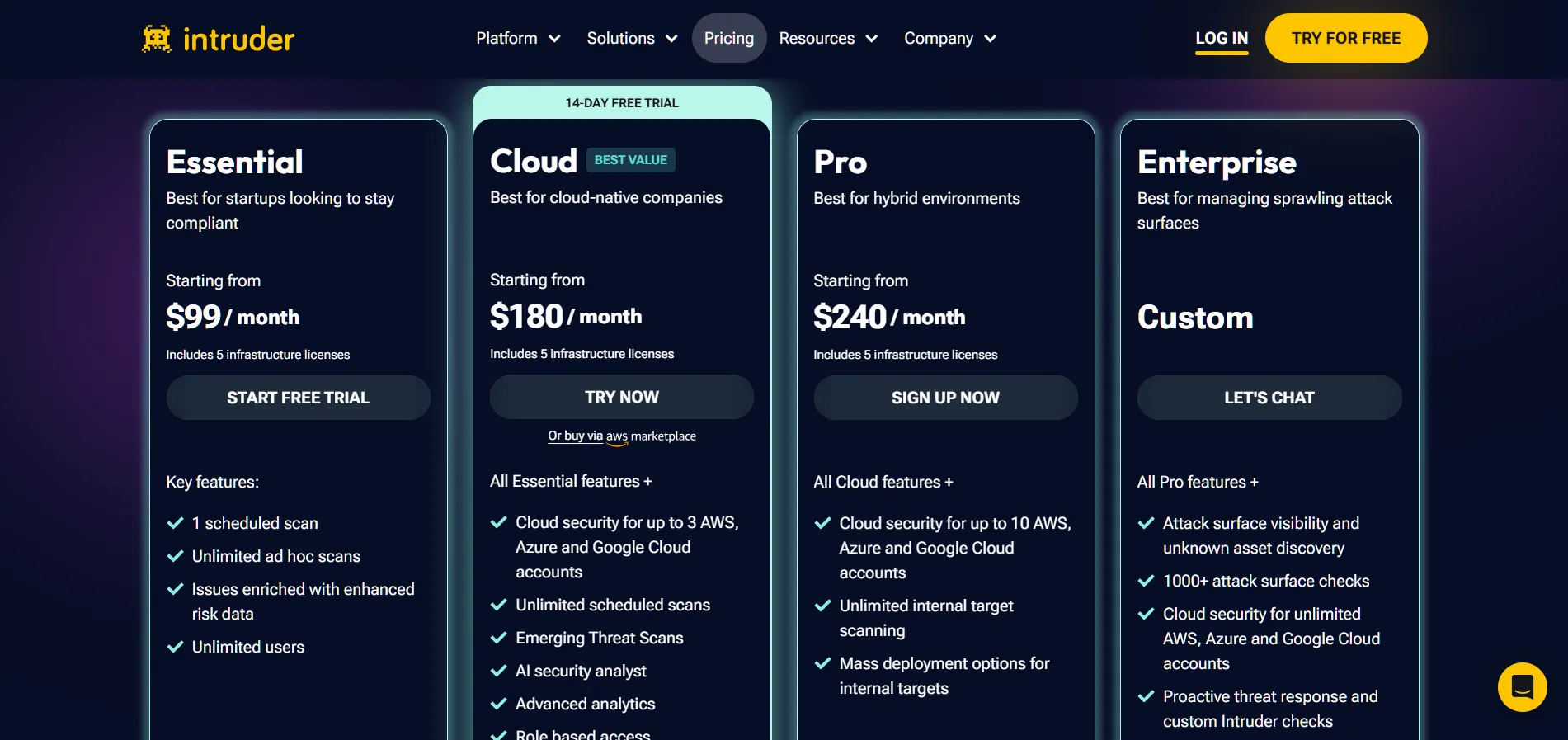Click START FREE TRIAL on Essential plan
The height and width of the screenshot is (740, 1568).
(x=299, y=398)
